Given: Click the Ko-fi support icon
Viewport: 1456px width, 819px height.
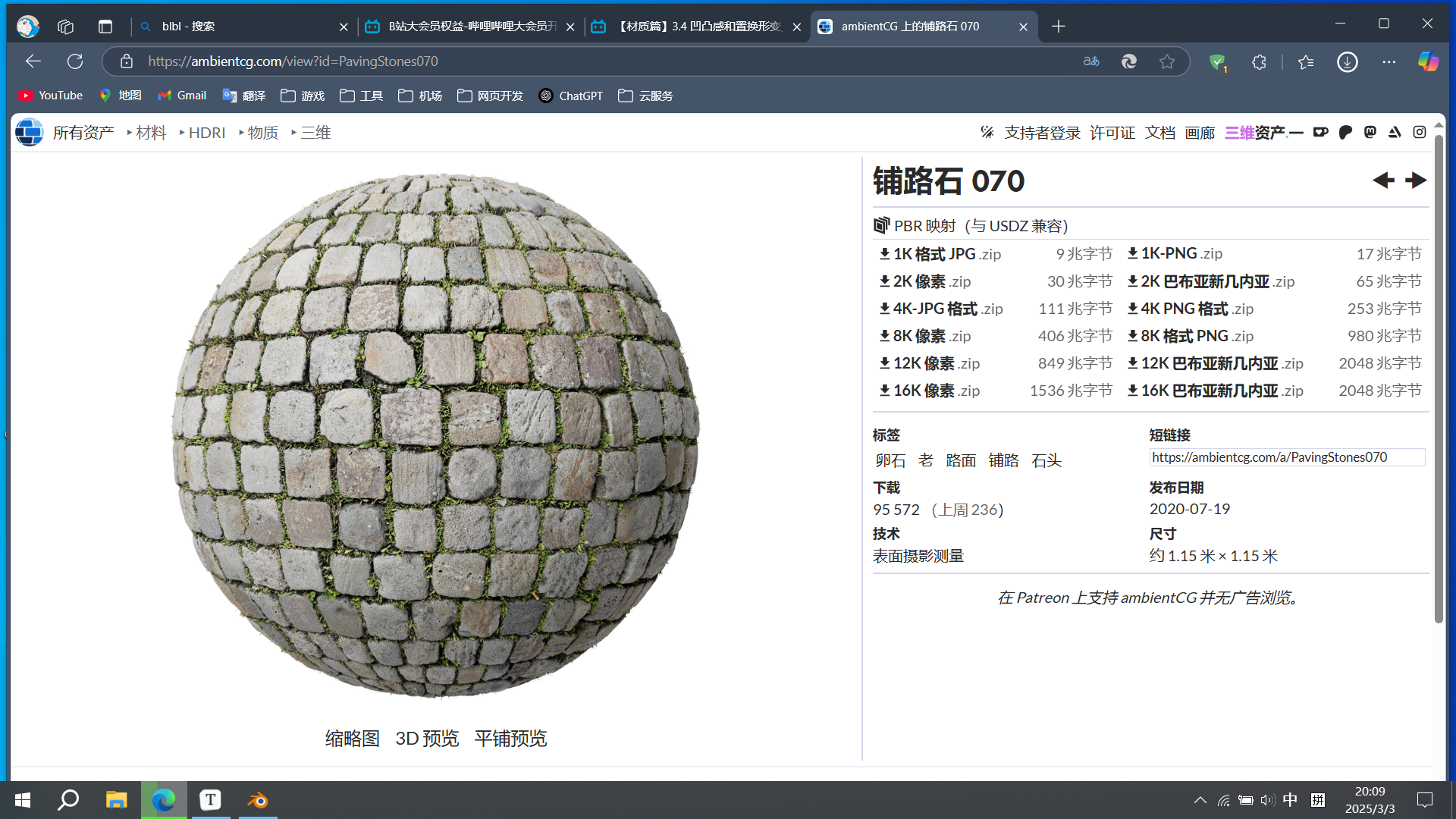Looking at the screenshot, I should click(1321, 132).
